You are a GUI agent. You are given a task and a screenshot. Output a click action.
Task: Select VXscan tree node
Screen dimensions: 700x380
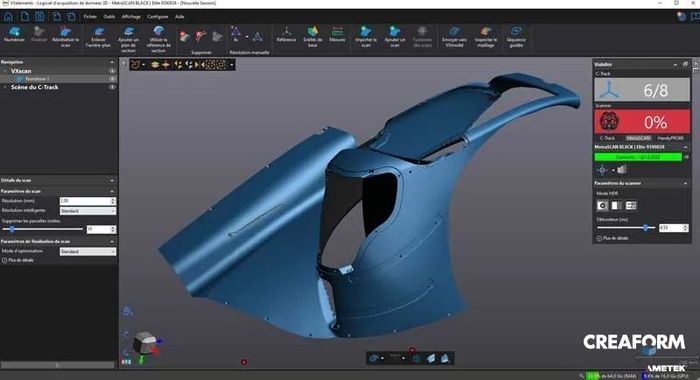coord(21,71)
